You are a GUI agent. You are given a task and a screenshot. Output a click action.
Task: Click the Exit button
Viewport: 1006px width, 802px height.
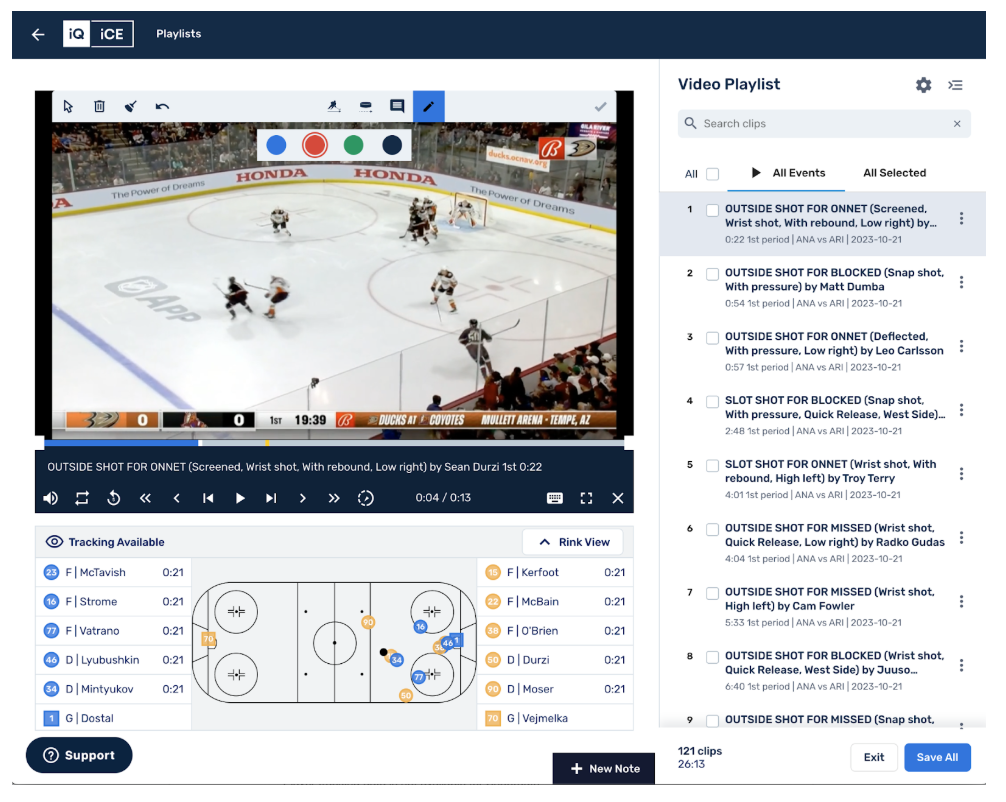click(873, 758)
